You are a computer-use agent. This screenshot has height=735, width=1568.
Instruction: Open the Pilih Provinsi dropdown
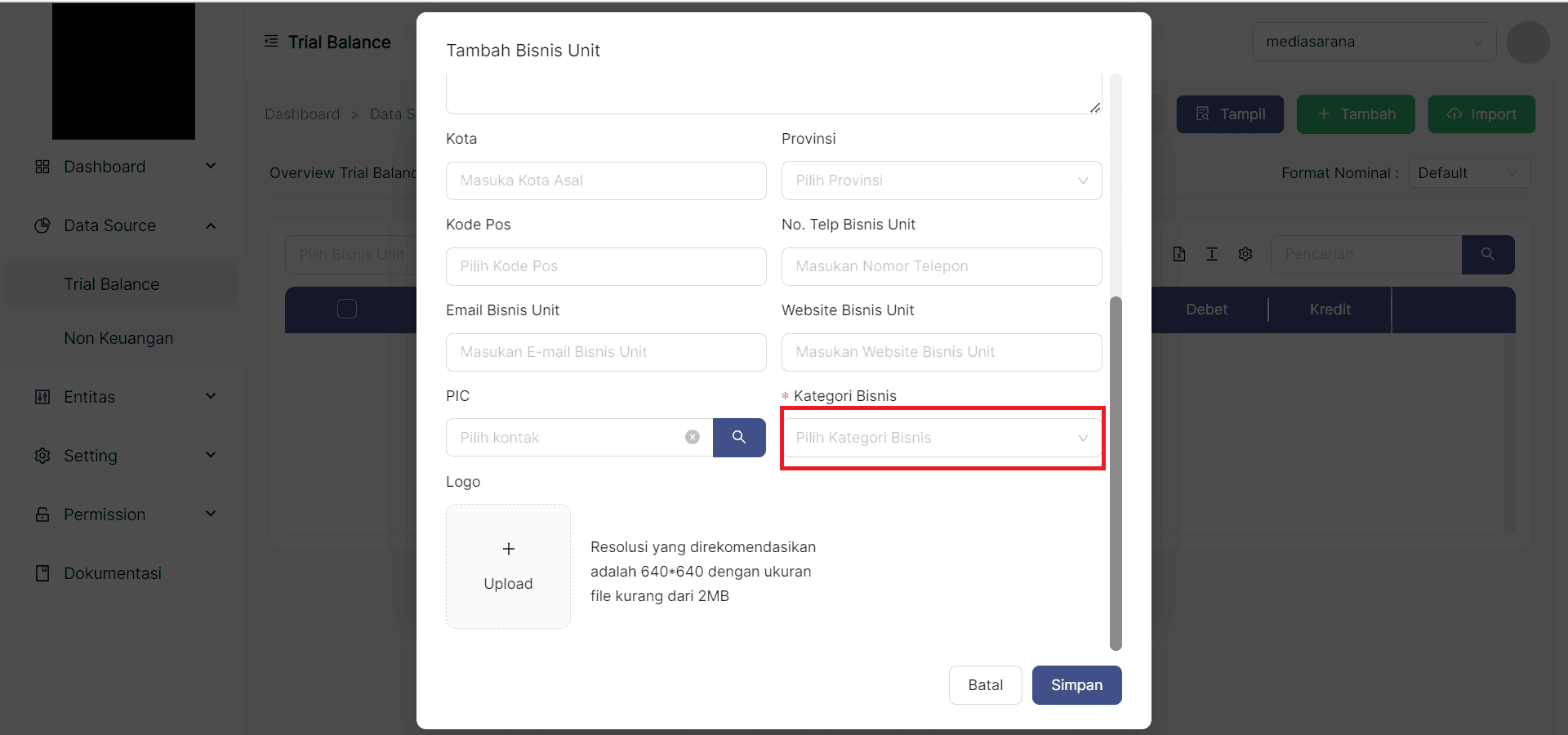pos(941,180)
